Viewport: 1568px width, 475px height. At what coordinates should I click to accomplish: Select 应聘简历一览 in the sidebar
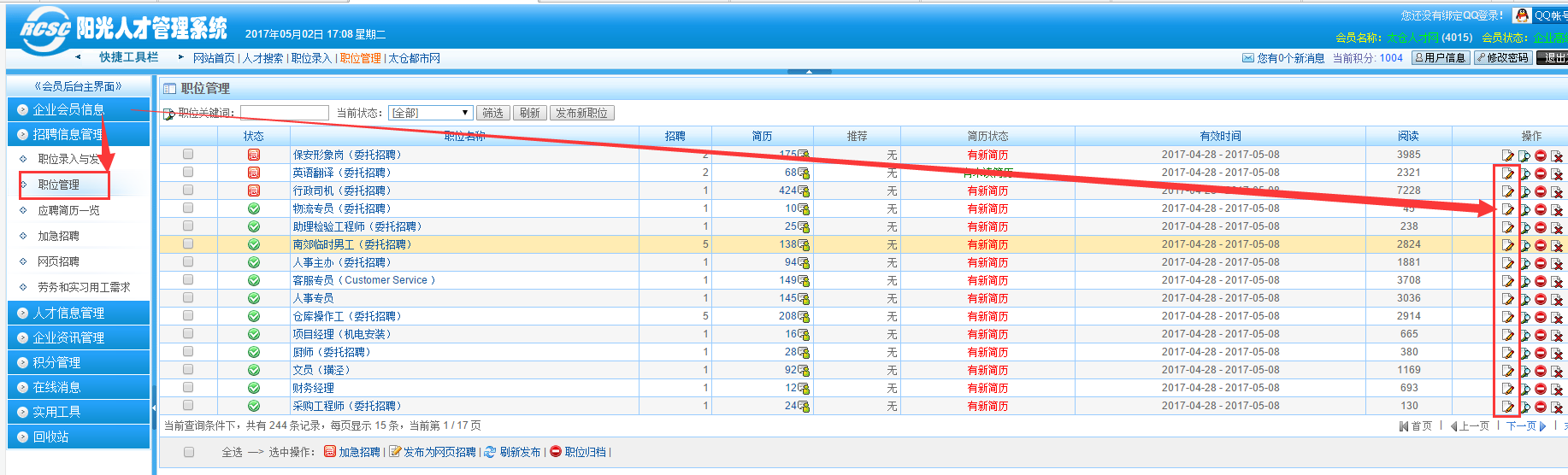click(x=68, y=210)
